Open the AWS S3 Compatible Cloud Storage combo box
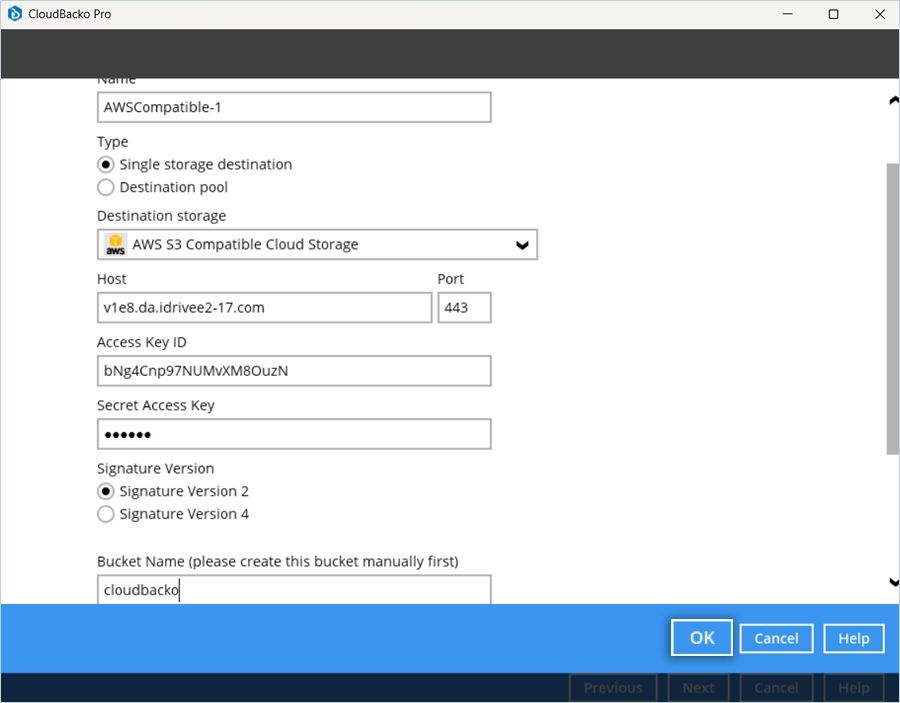 (316, 245)
